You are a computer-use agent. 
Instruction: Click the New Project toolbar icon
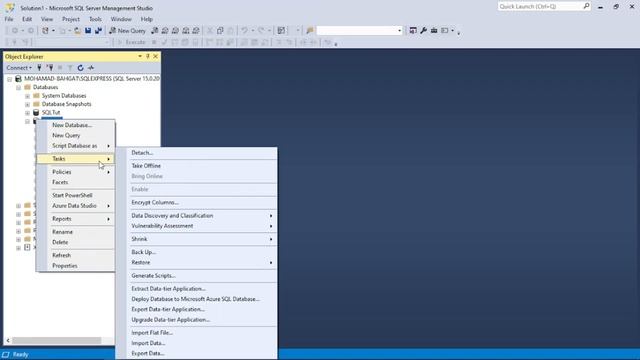[45, 31]
